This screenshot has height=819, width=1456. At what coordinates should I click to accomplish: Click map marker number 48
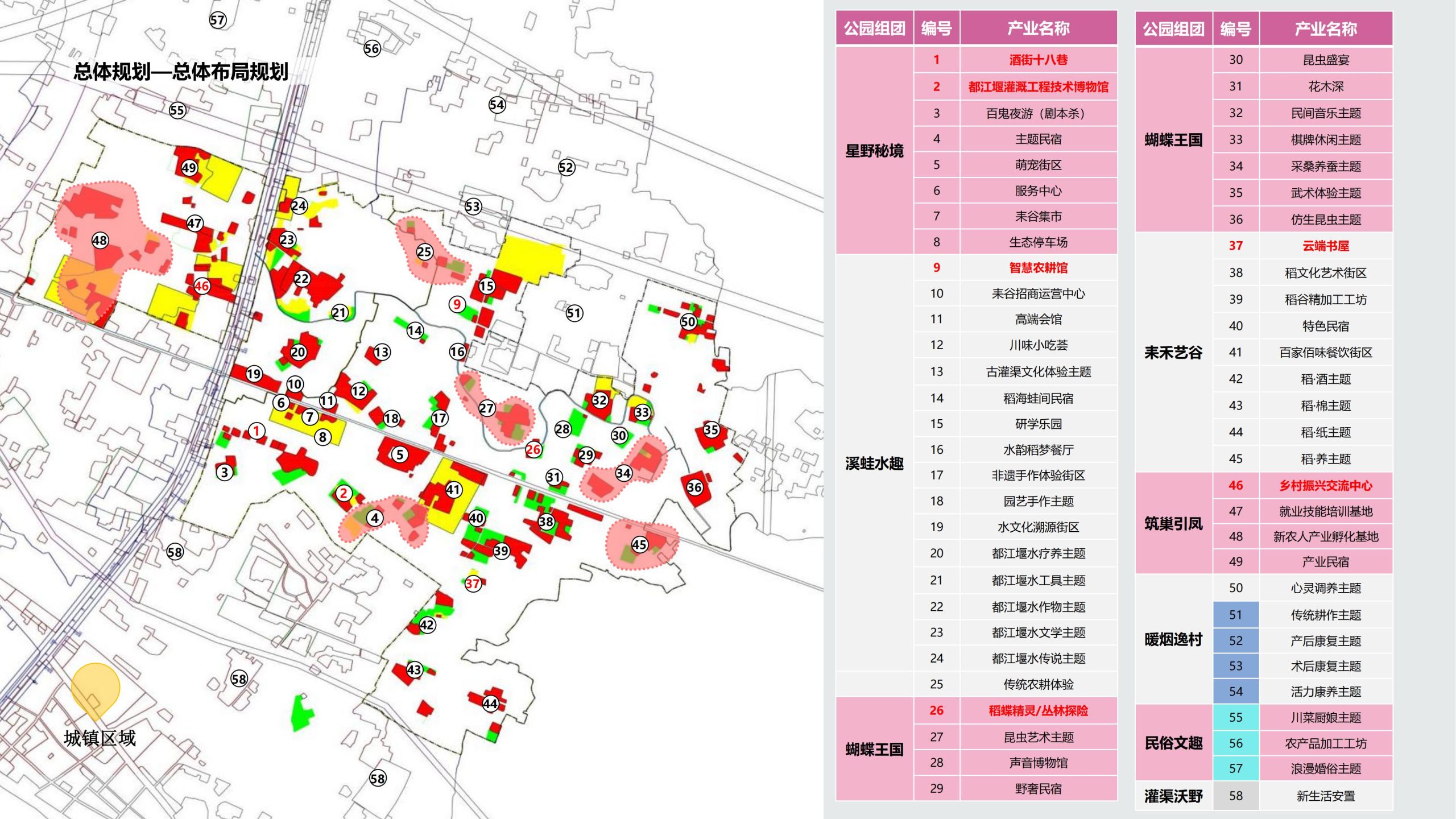click(x=100, y=241)
